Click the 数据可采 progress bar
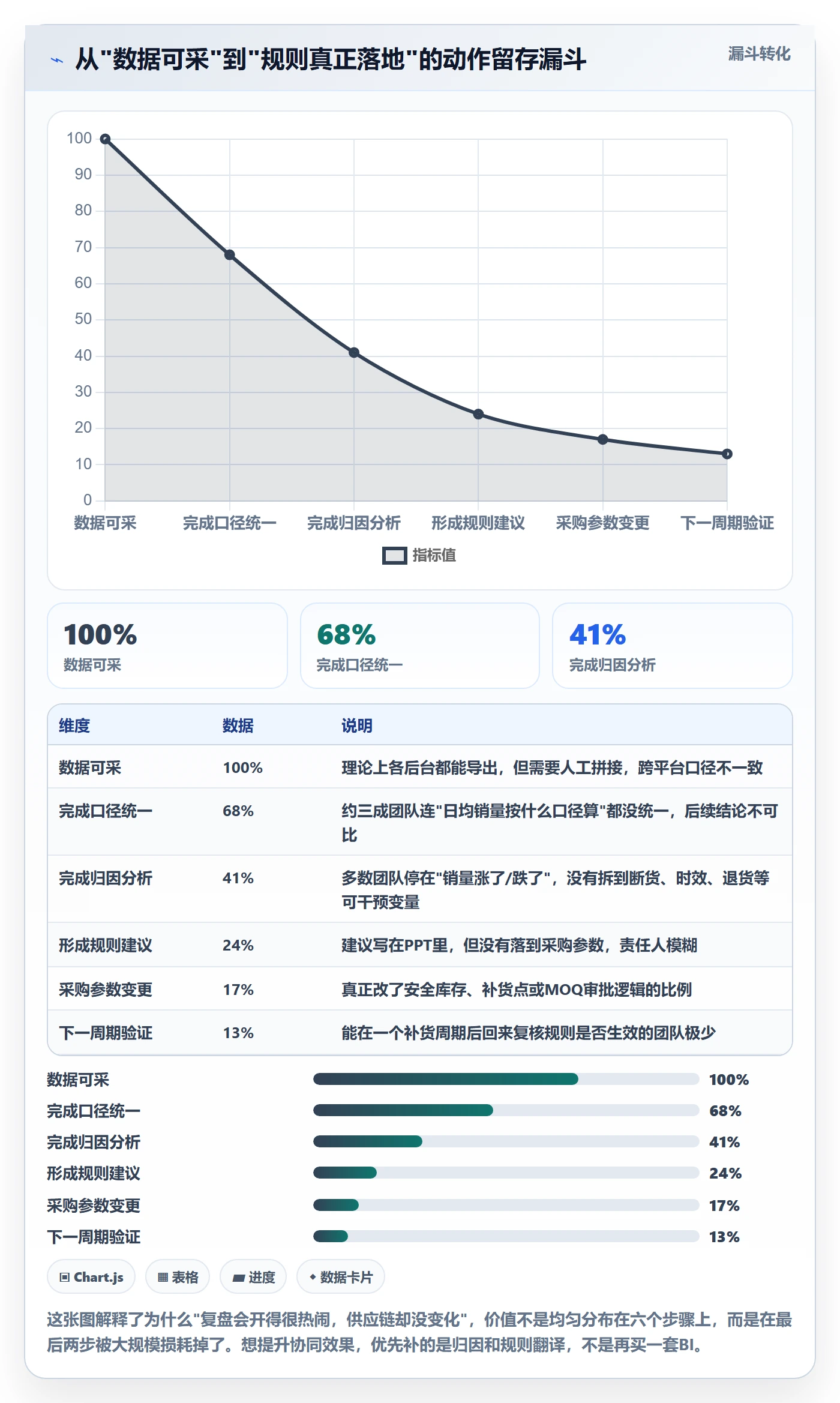Viewport: 840px width, 1403px height. tap(506, 1079)
